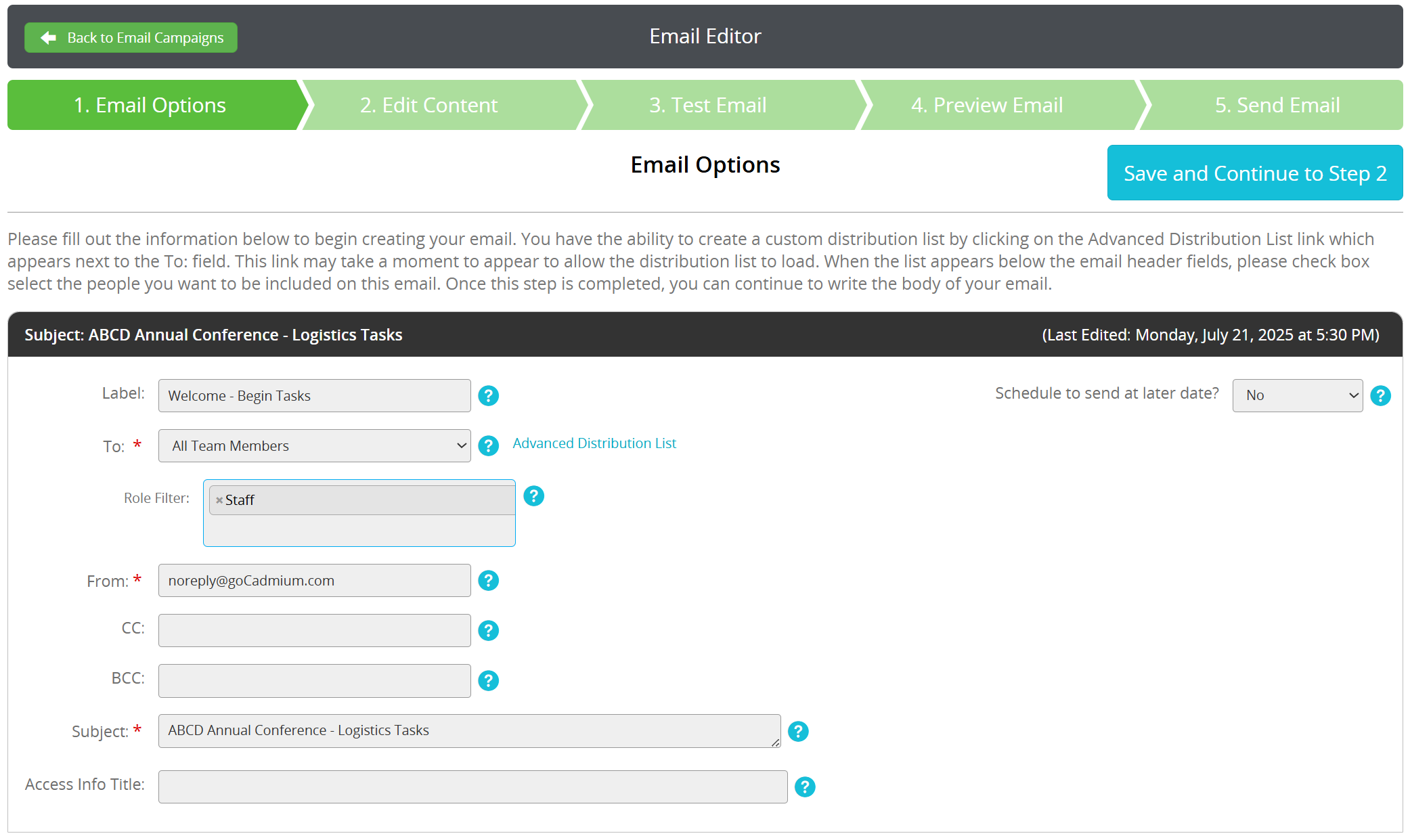Image resolution: width=1410 pixels, height=840 pixels.
Task: Switch to the Preview Email step
Action: pos(986,105)
